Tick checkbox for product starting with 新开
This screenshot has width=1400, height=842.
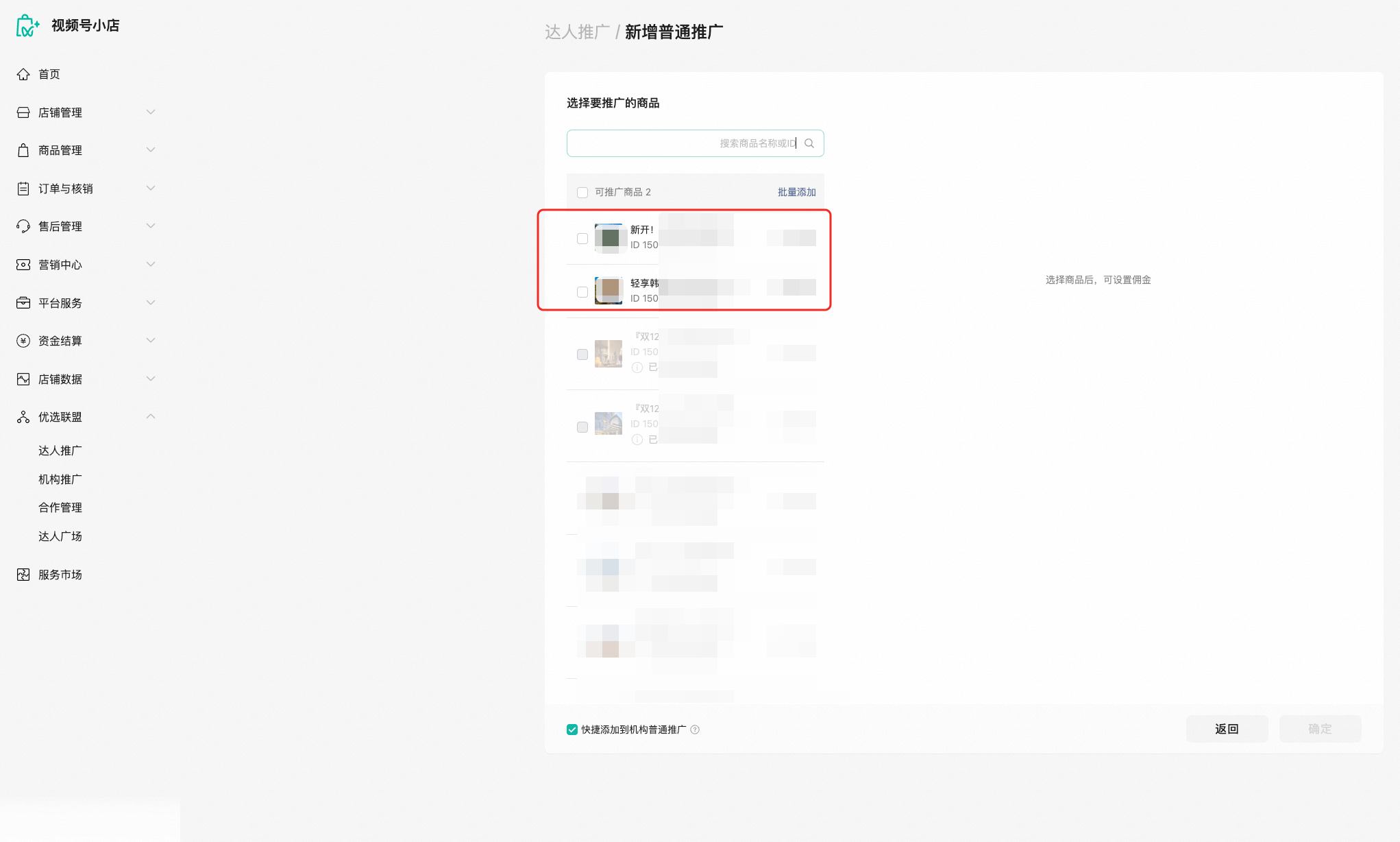582,239
